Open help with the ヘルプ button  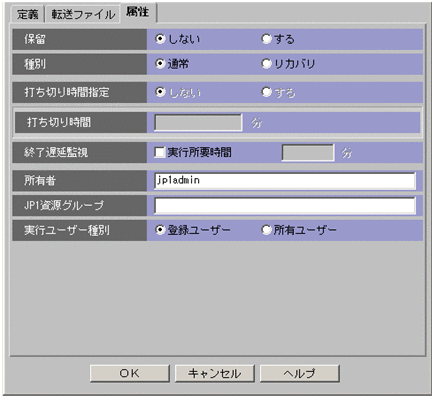point(300,373)
